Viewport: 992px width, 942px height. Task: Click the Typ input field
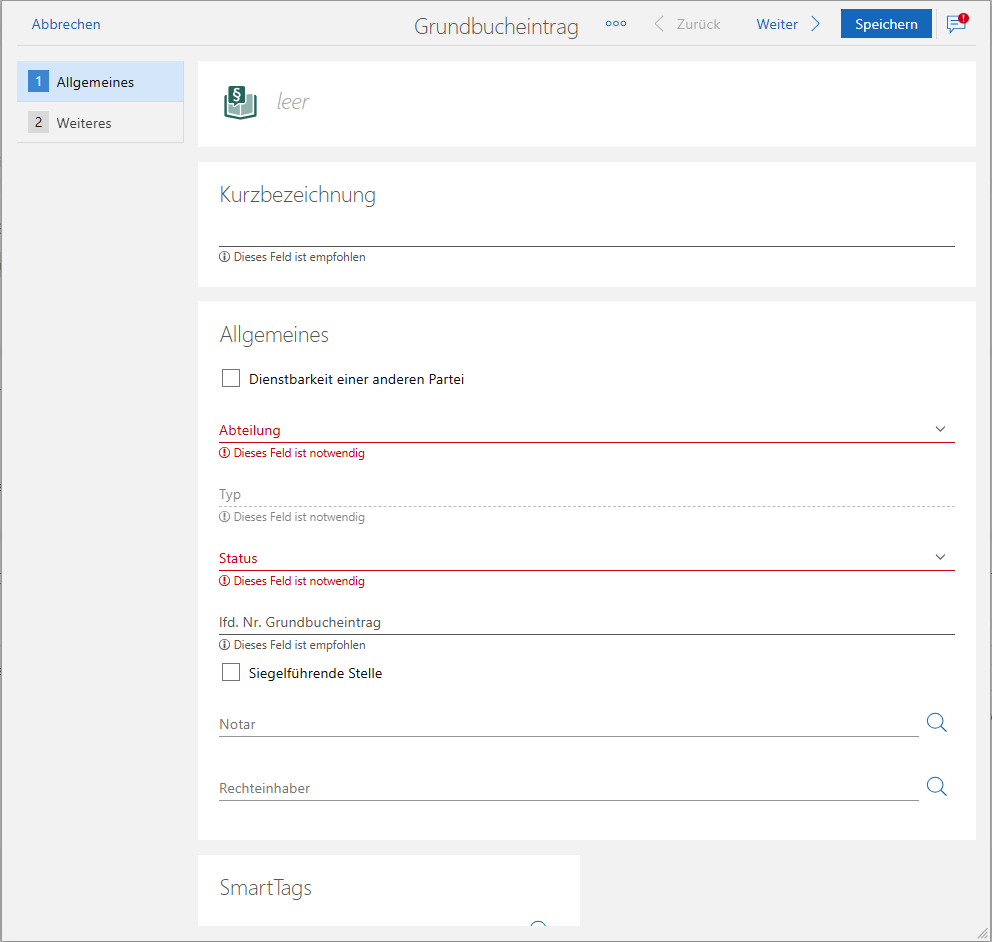tap(586, 494)
